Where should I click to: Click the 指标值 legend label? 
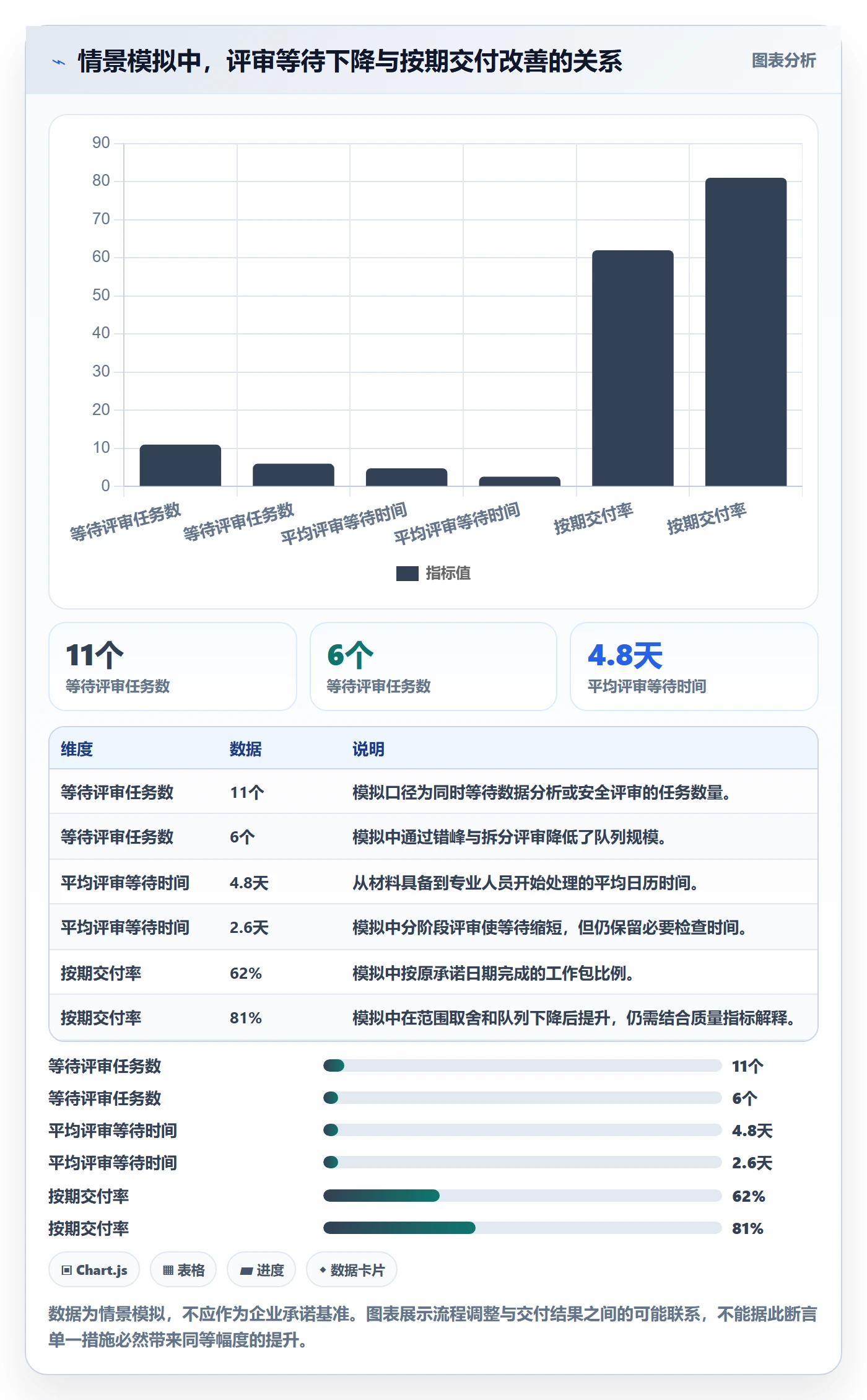click(x=448, y=574)
